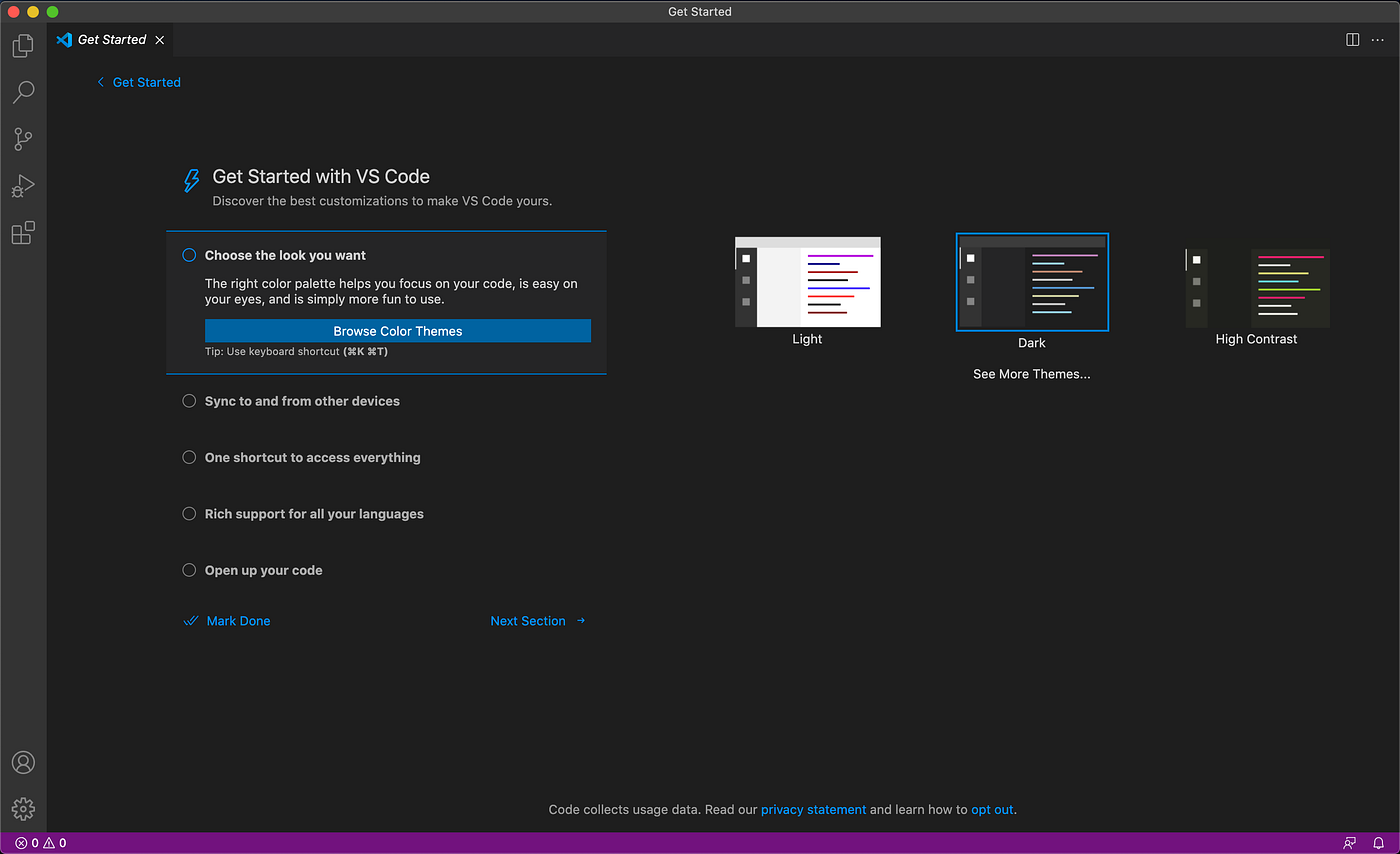Open the See More Themes link
Viewport: 1400px width, 854px height.
click(x=1031, y=373)
